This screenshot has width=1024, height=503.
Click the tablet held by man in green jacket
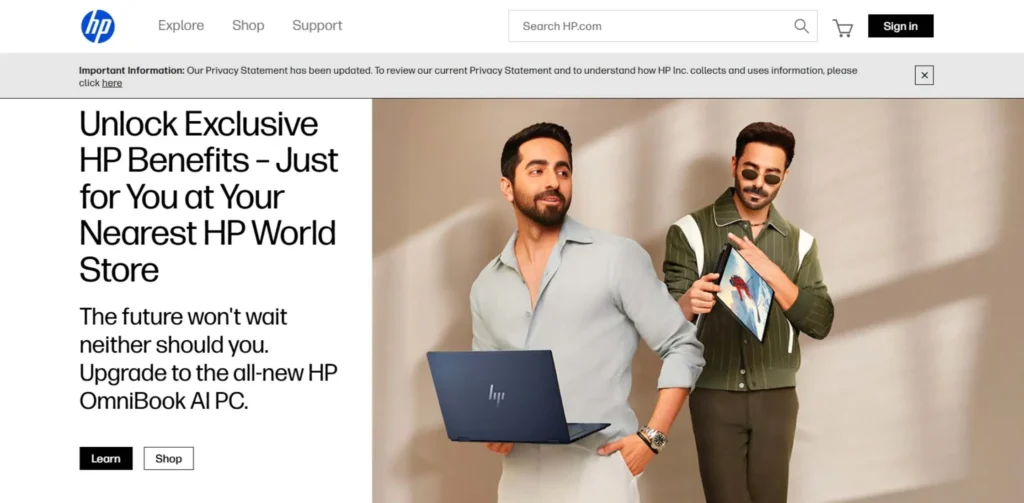click(x=745, y=290)
